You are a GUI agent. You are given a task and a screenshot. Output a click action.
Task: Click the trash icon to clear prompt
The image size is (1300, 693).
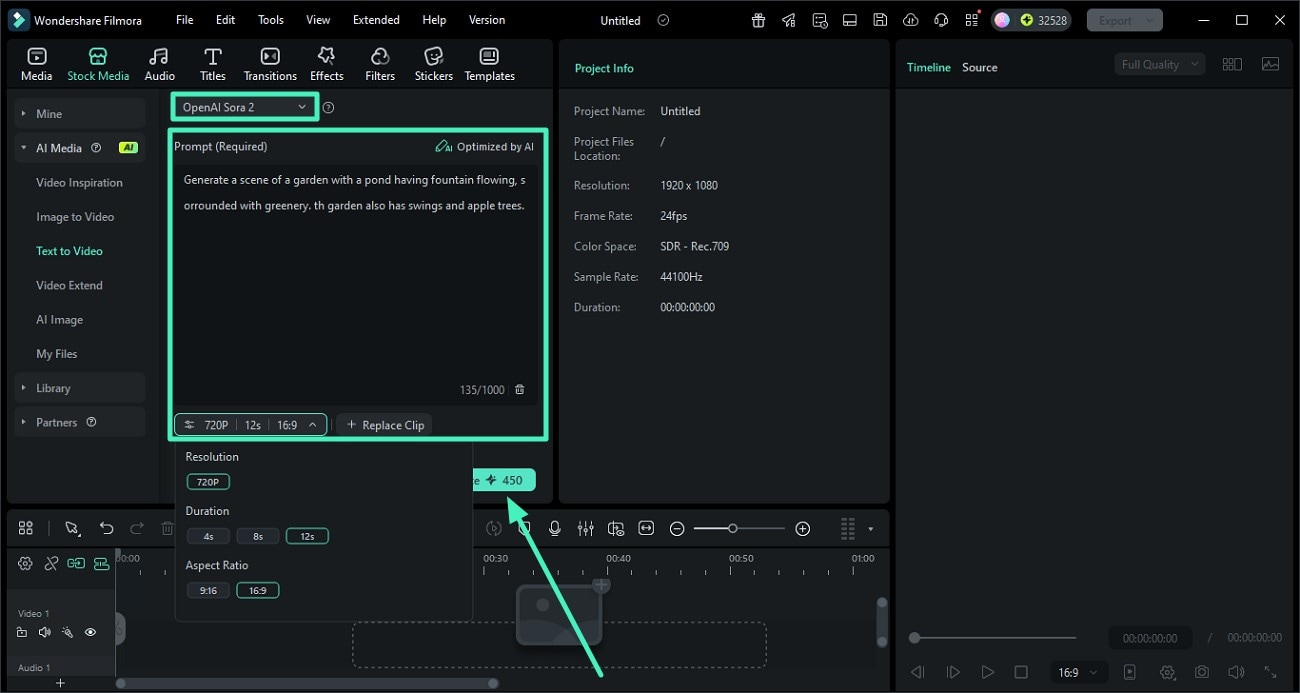(519, 390)
